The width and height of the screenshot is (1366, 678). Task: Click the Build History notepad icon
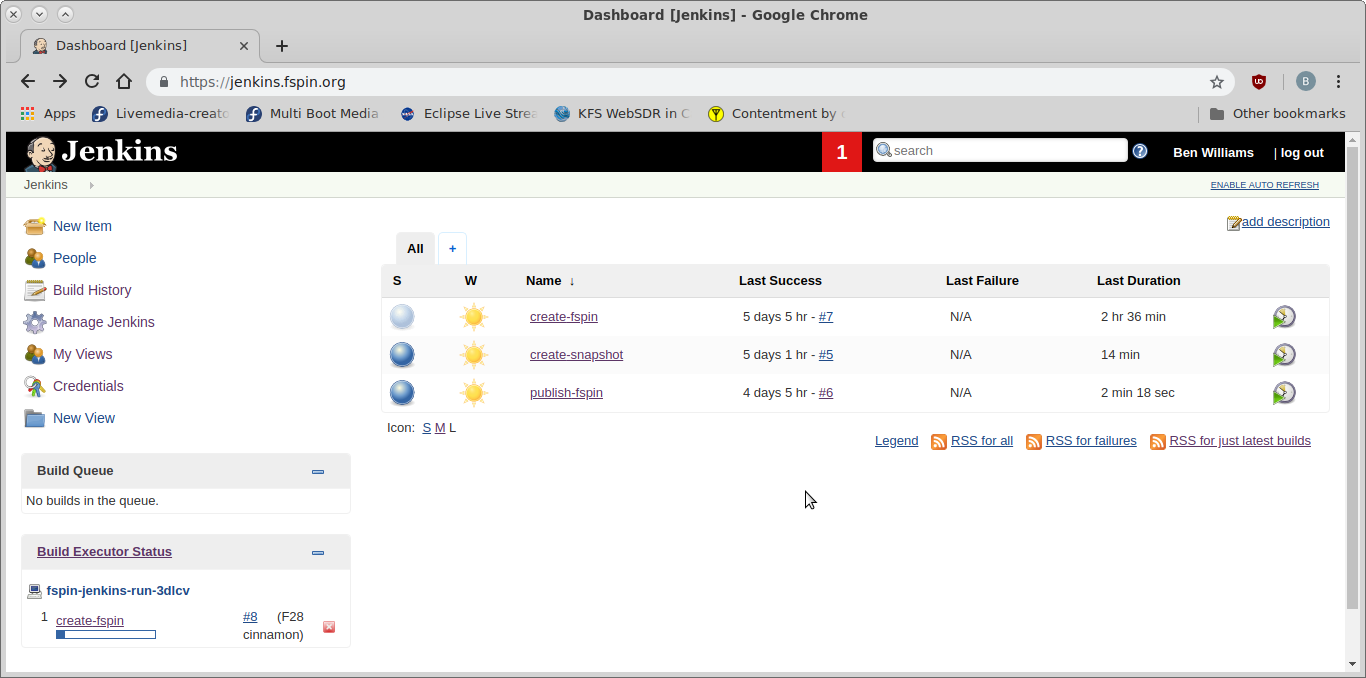35,290
